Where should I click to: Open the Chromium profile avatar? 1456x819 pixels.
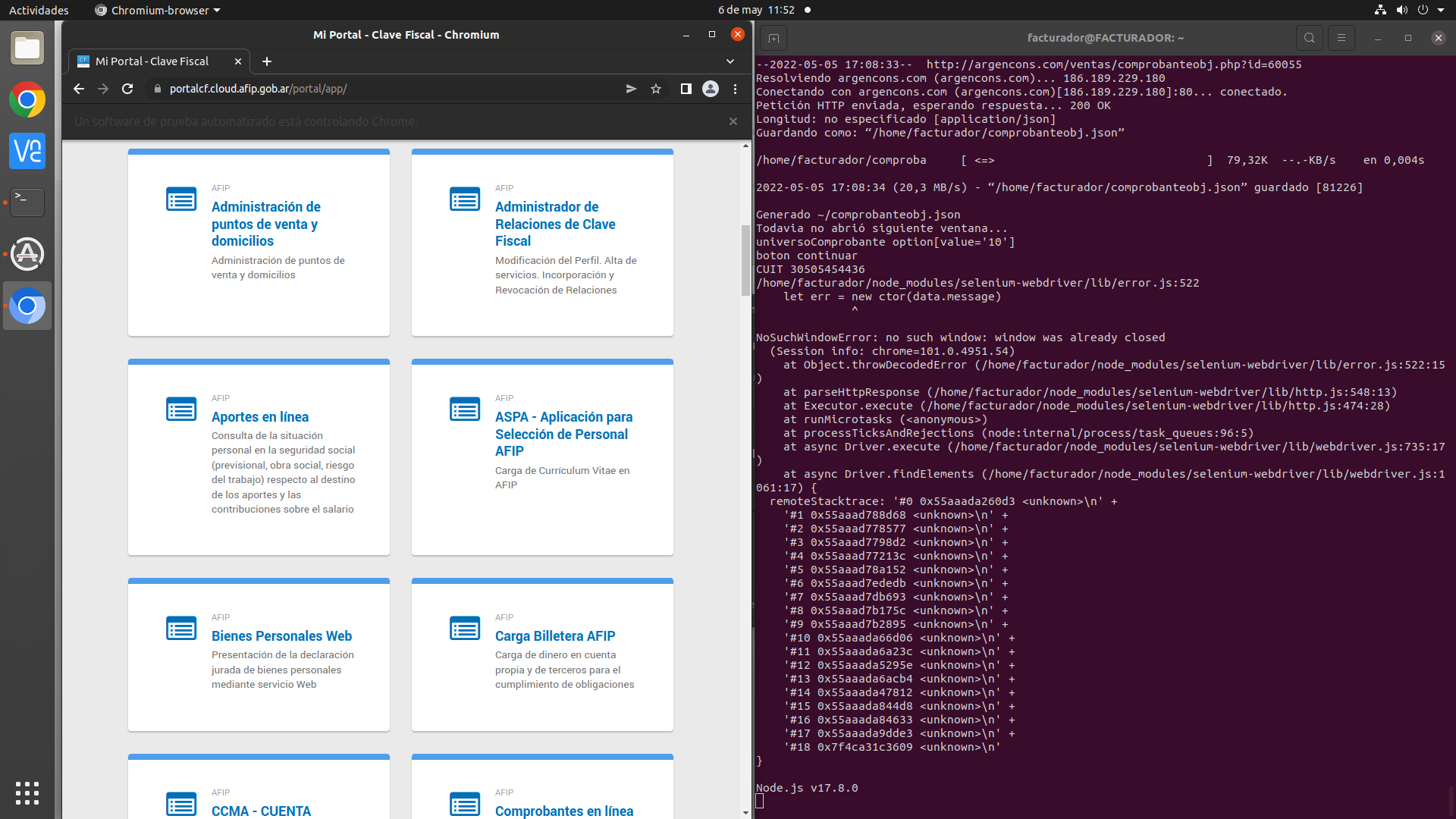(711, 89)
